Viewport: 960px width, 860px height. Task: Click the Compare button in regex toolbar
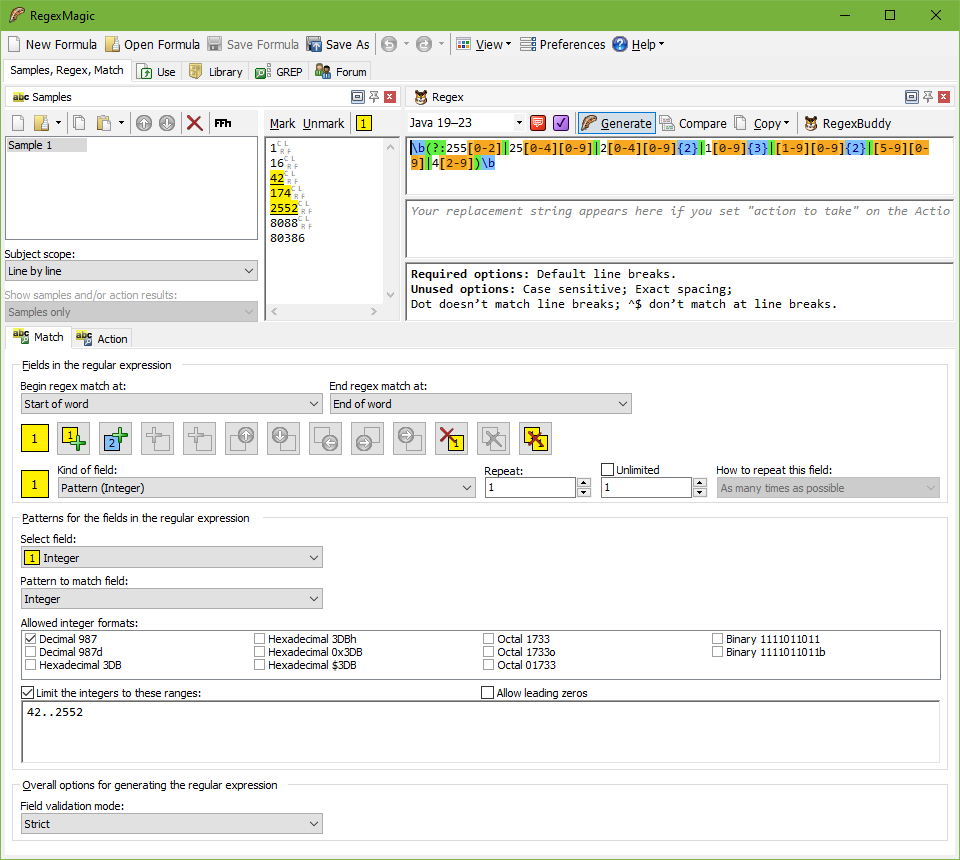pyautogui.click(x=692, y=123)
